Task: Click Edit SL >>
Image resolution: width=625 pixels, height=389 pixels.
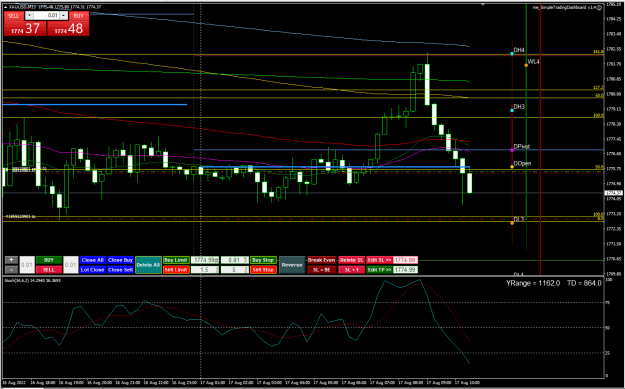Action: click(379, 260)
